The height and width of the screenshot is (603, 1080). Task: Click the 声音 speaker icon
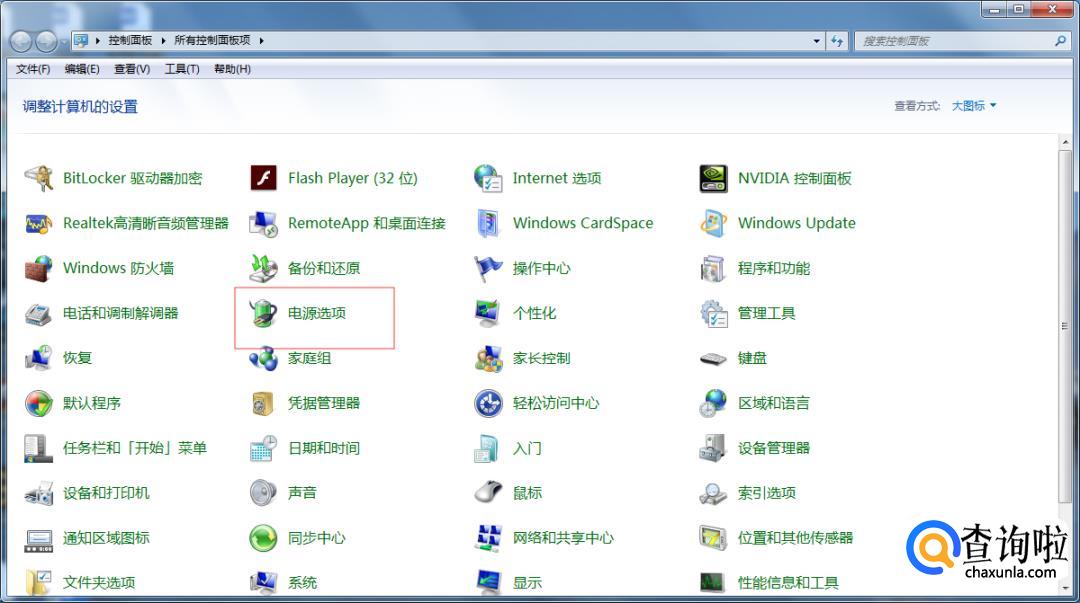point(263,493)
